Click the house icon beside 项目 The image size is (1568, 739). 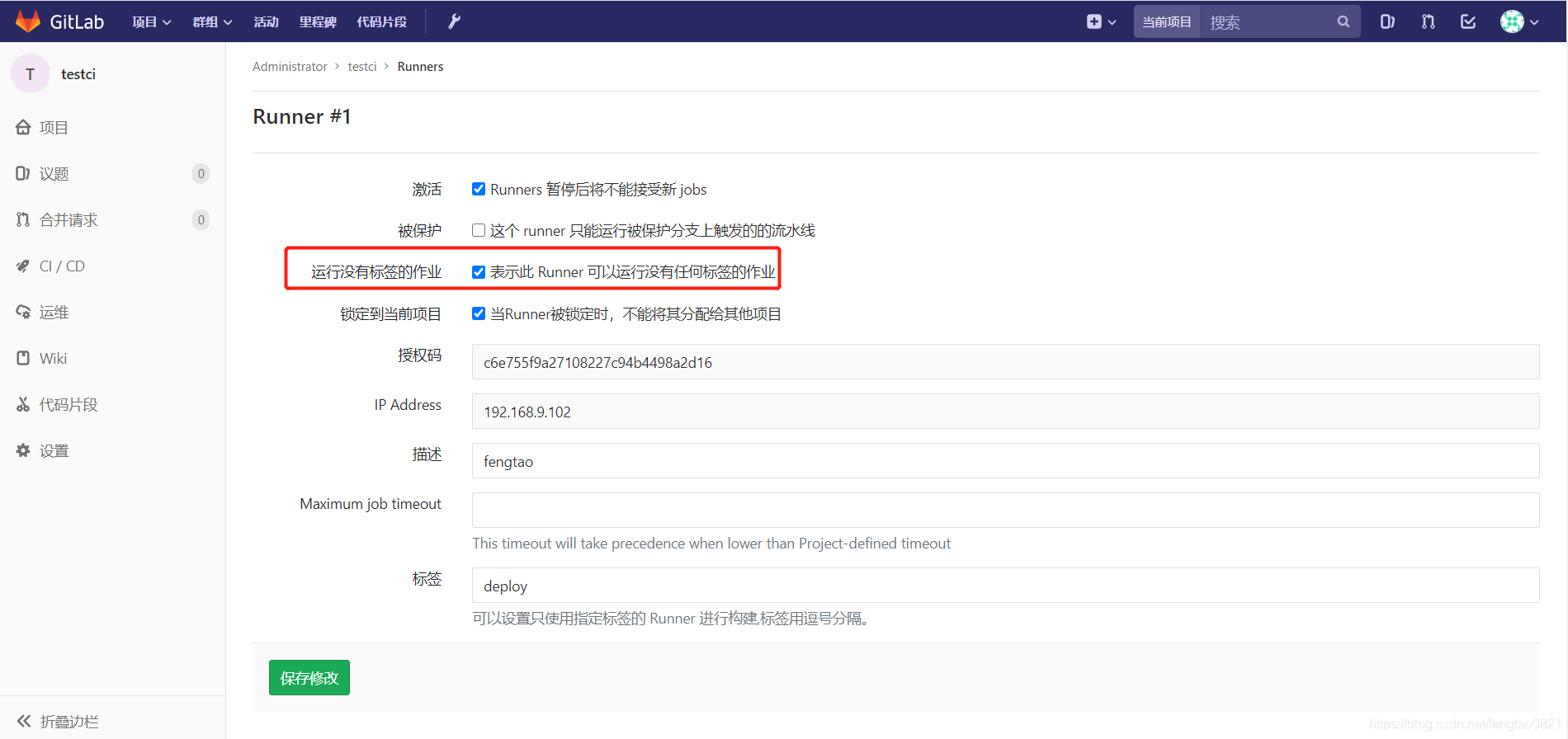point(23,127)
